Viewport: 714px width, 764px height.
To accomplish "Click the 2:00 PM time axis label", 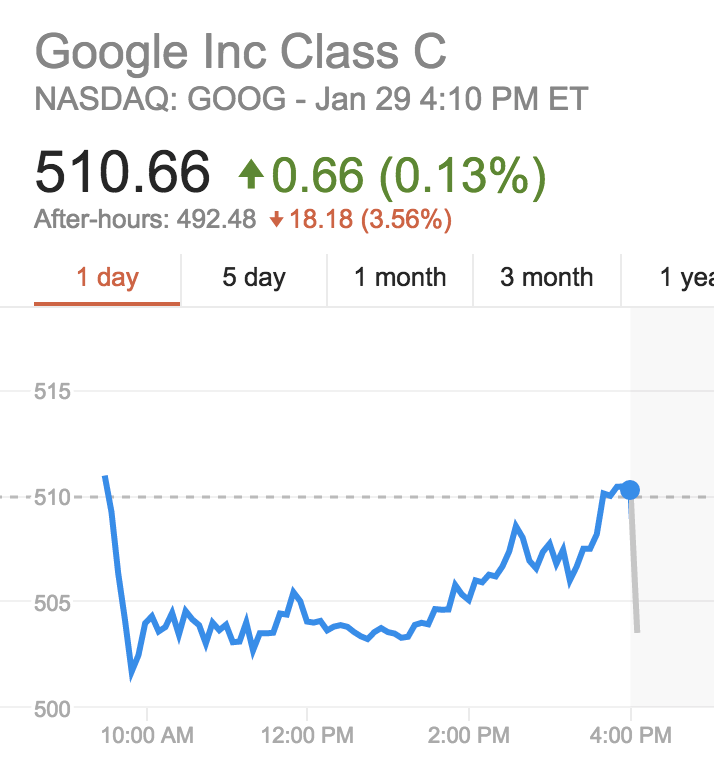I will 468,737.
